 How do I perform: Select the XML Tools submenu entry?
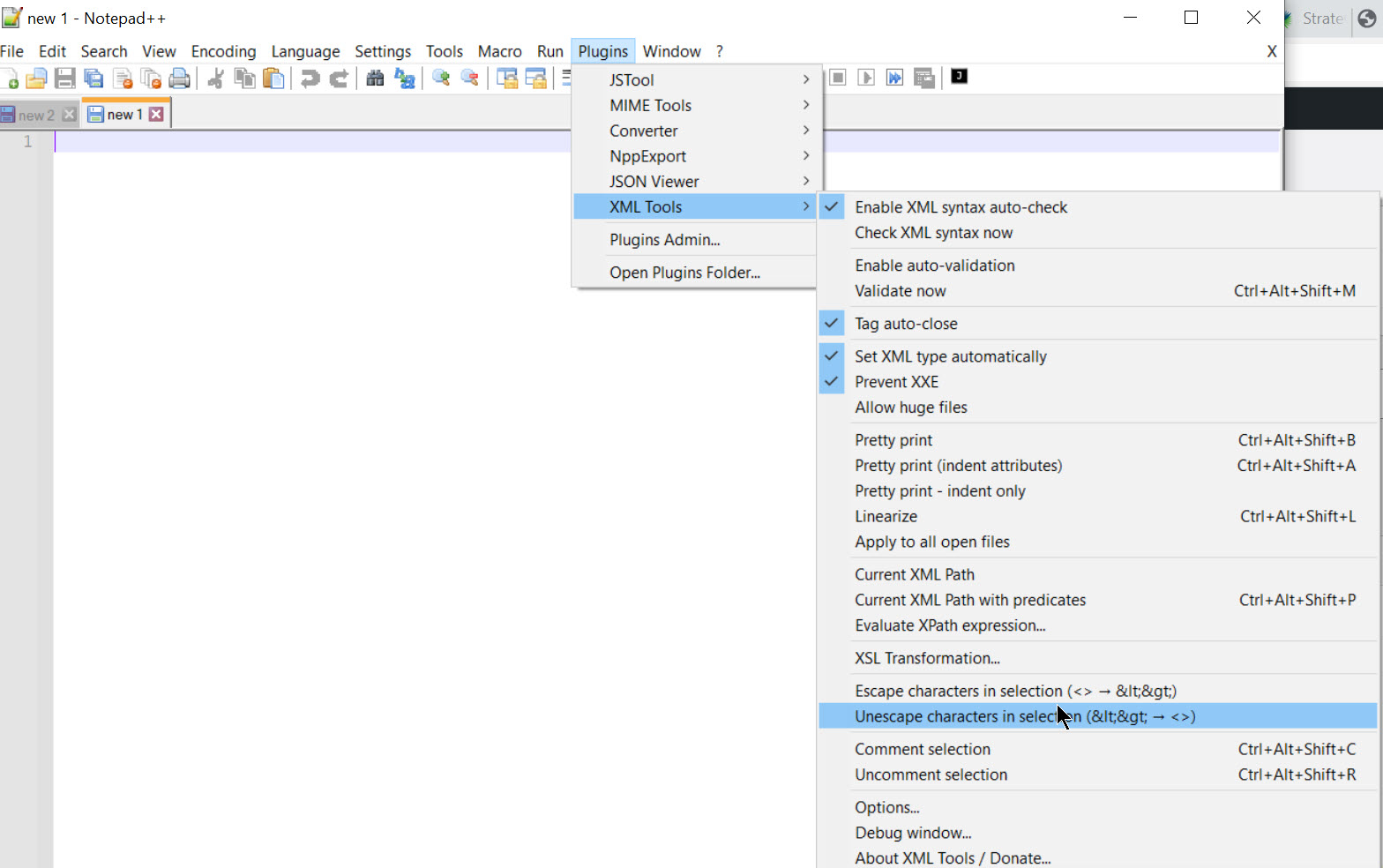point(694,207)
